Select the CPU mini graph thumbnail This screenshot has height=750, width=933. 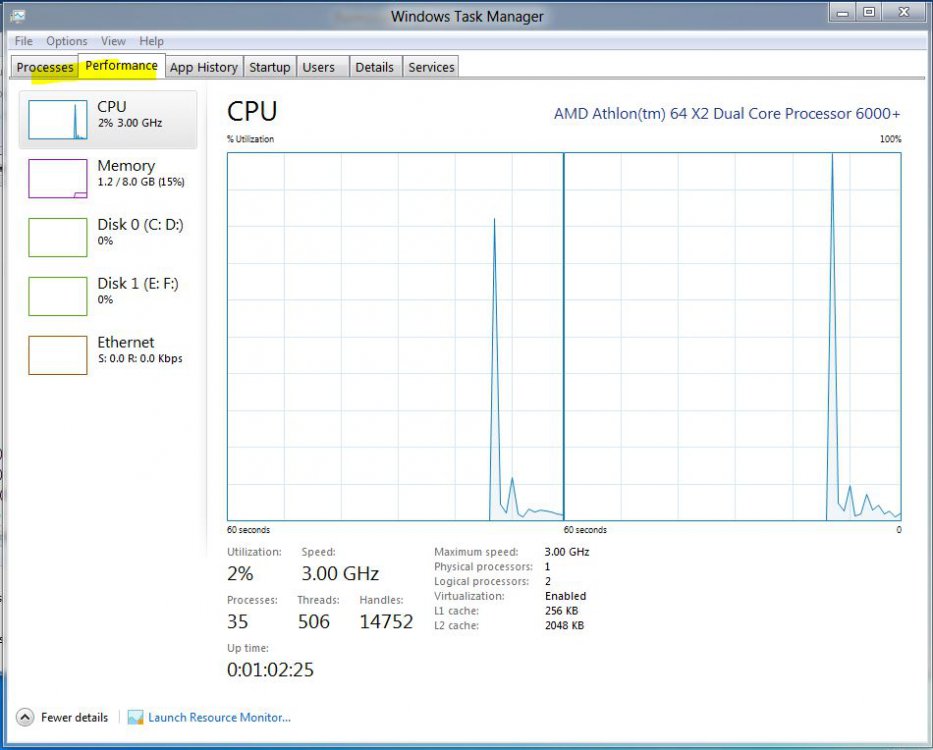(x=58, y=119)
